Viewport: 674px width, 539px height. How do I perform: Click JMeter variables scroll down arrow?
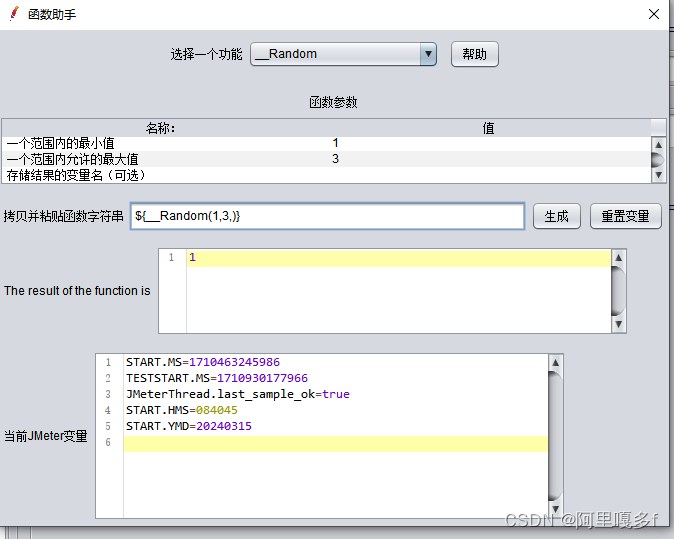[x=555, y=509]
